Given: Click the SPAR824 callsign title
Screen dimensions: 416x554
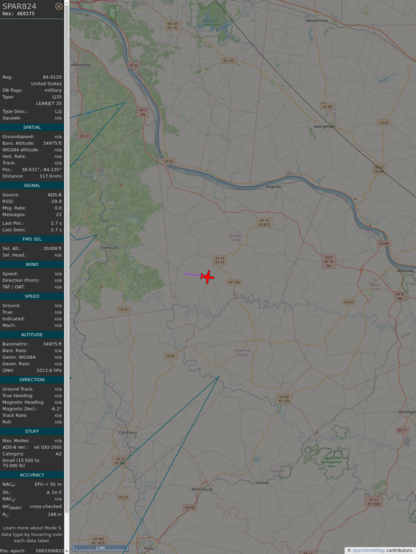Looking at the screenshot, I should (19, 6).
